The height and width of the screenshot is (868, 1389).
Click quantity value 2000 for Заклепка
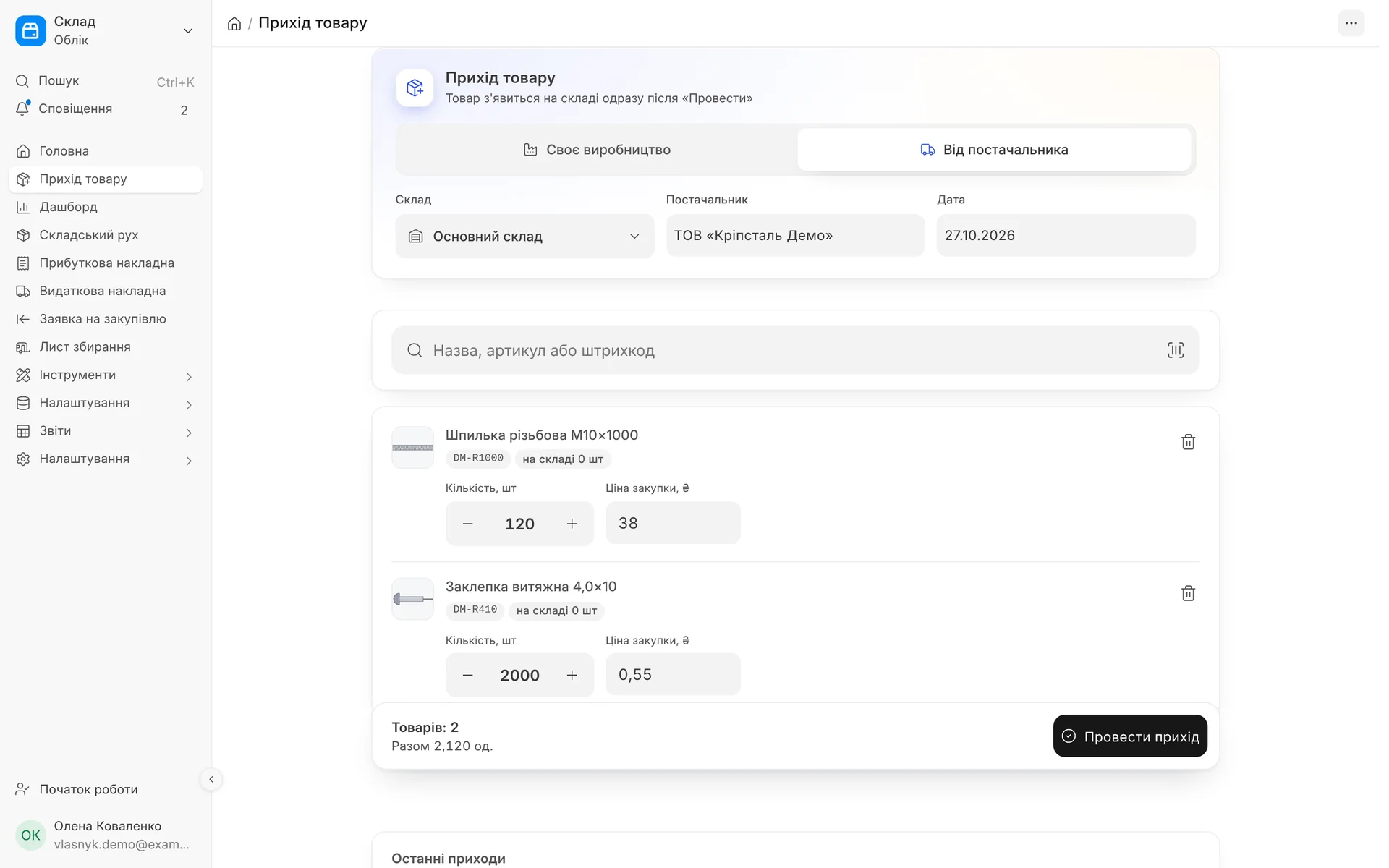[519, 675]
